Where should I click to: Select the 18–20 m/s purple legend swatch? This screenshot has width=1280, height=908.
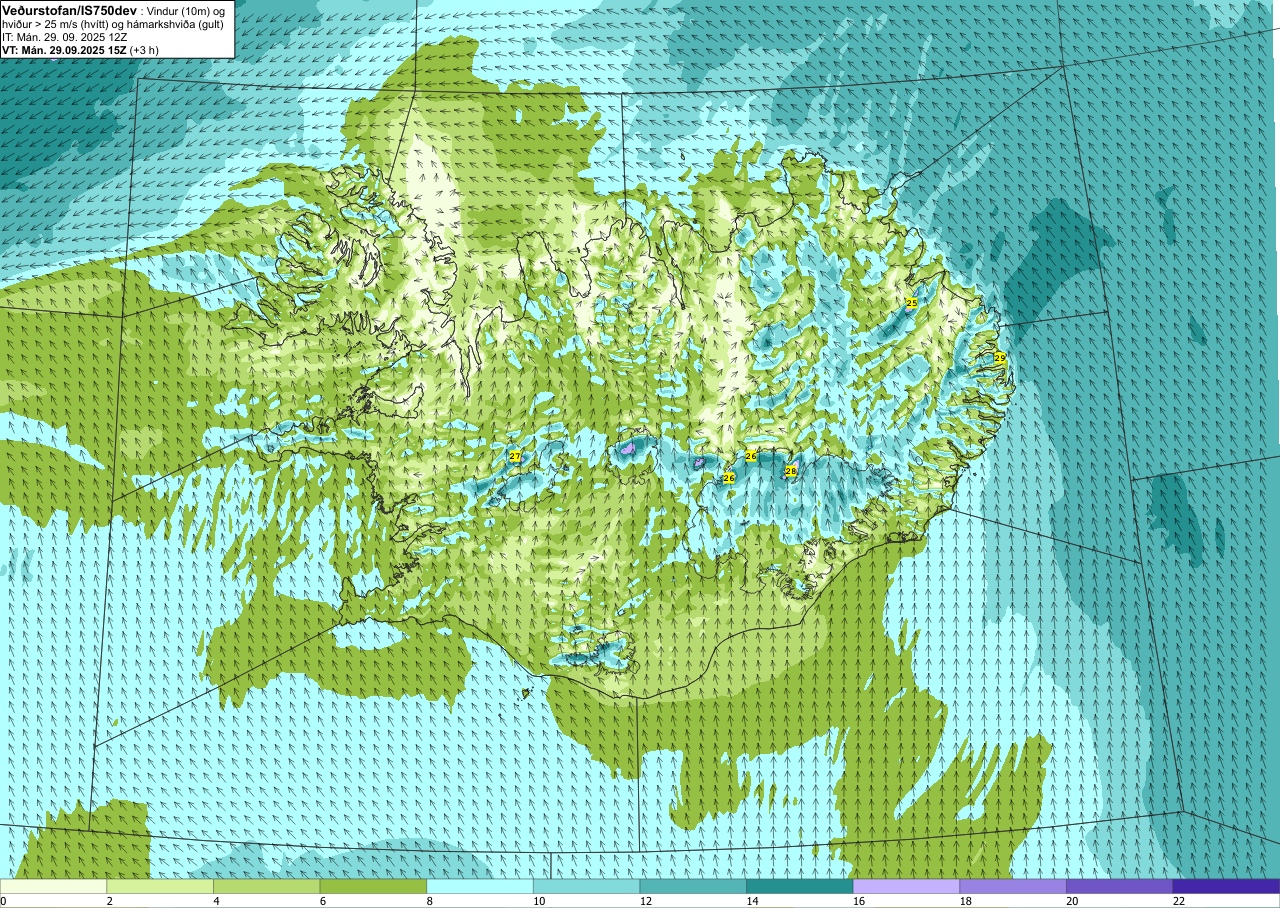1013,886
